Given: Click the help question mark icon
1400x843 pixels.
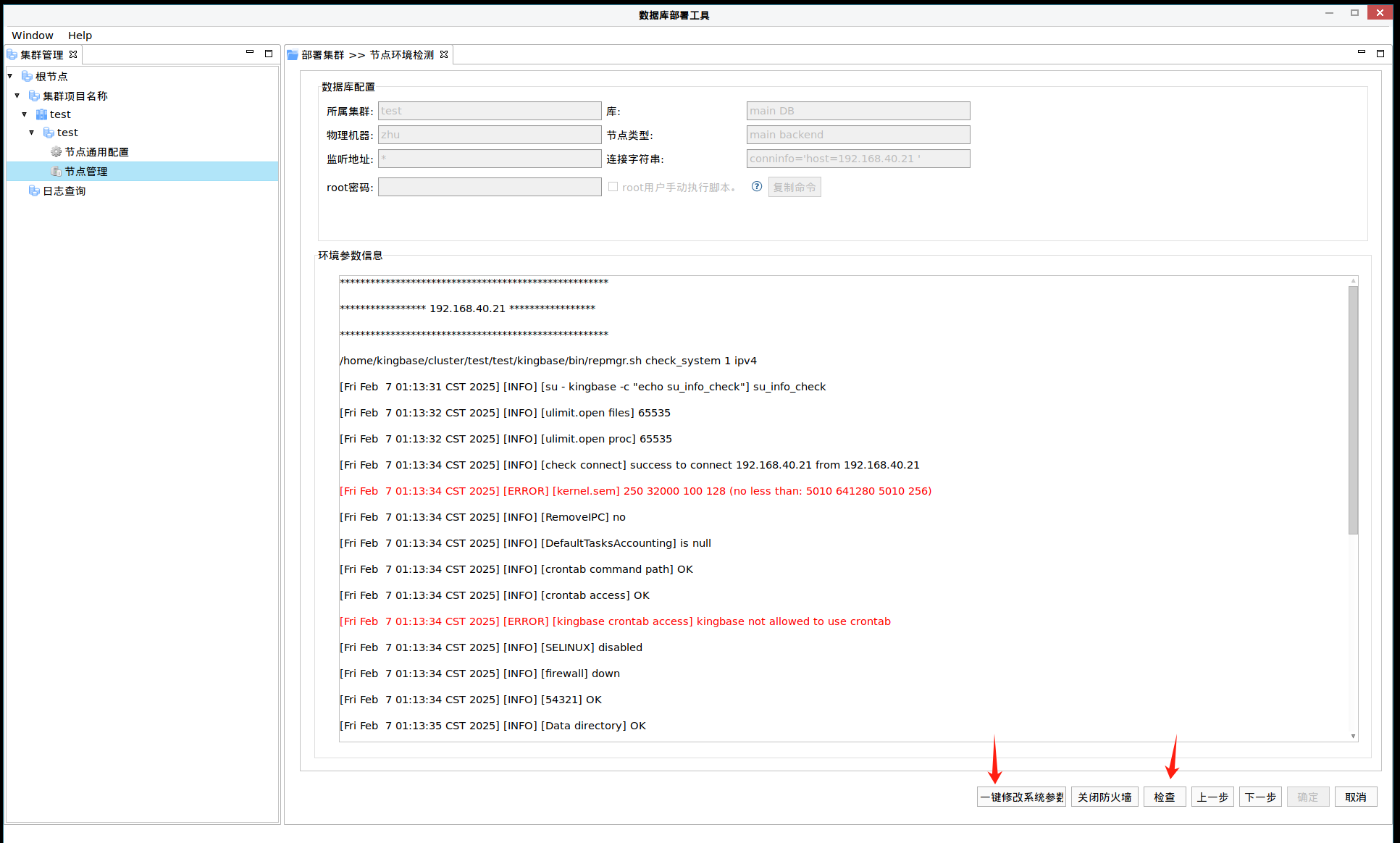Looking at the screenshot, I should point(757,186).
